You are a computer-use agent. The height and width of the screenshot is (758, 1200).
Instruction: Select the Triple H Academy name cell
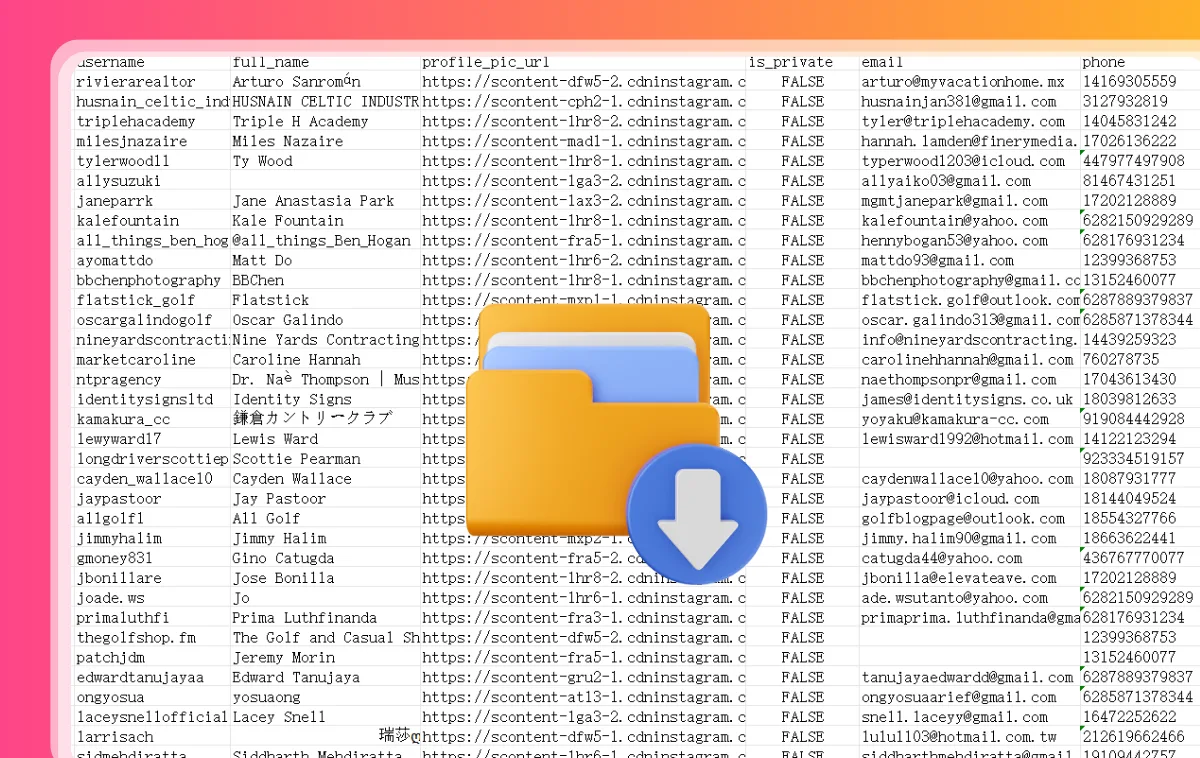tap(300, 121)
